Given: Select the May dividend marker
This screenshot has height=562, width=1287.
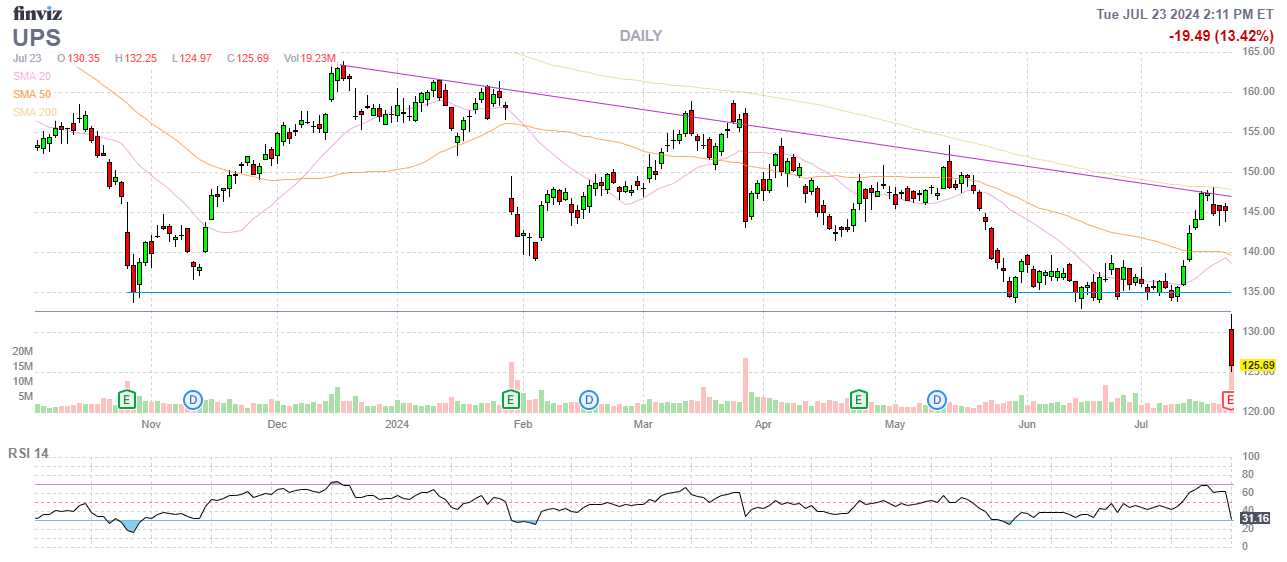Looking at the screenshot, I should point(937,400).
